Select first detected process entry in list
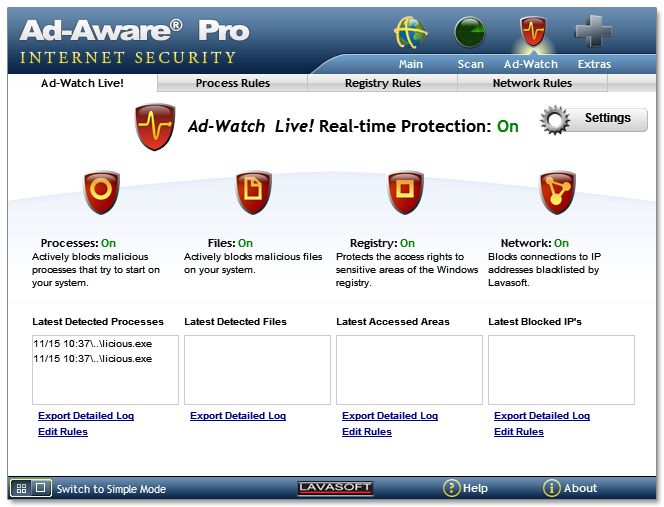The width and height of the screenshot is (664, 507). (x=92, y=344)
